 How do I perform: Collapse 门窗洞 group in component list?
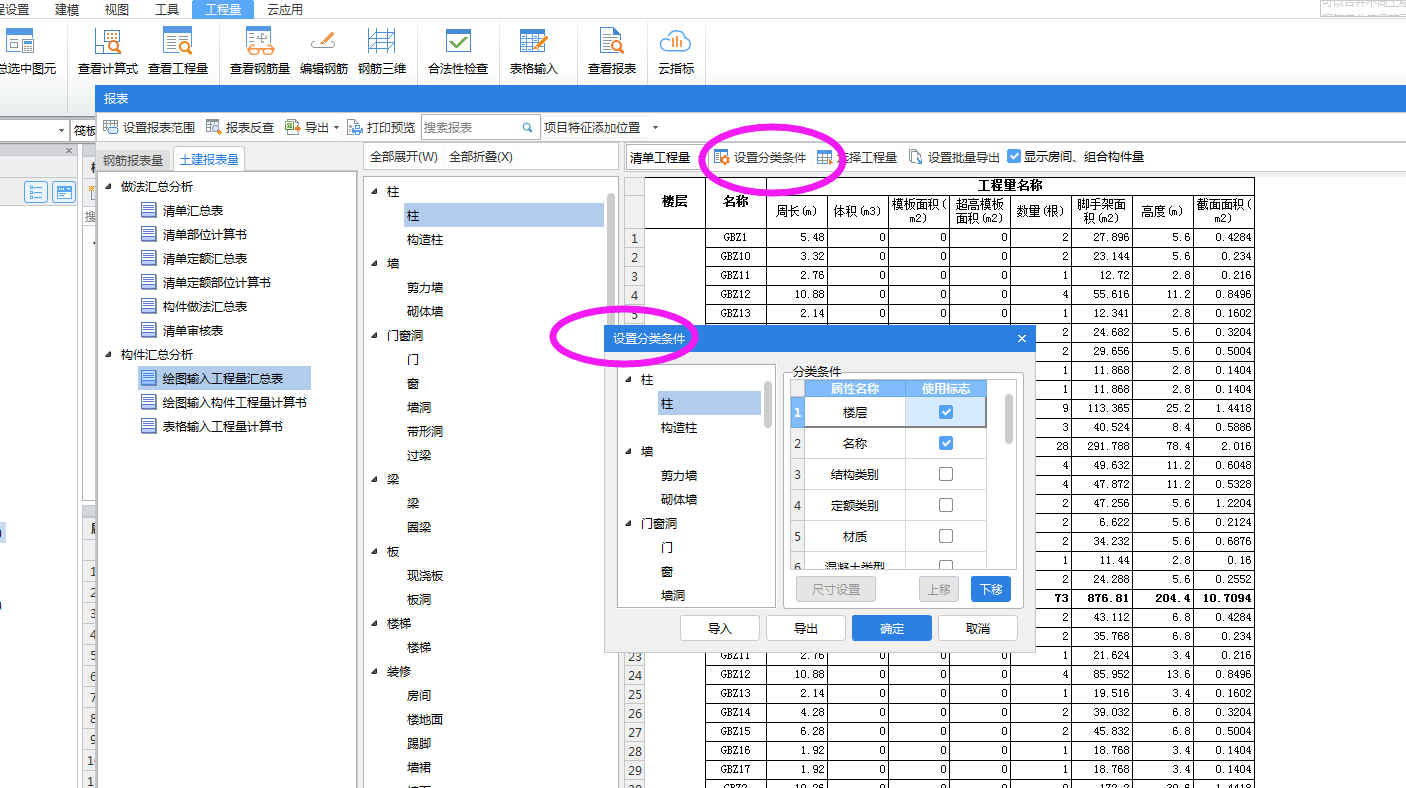pyautogui.click(x=375, y=335)
